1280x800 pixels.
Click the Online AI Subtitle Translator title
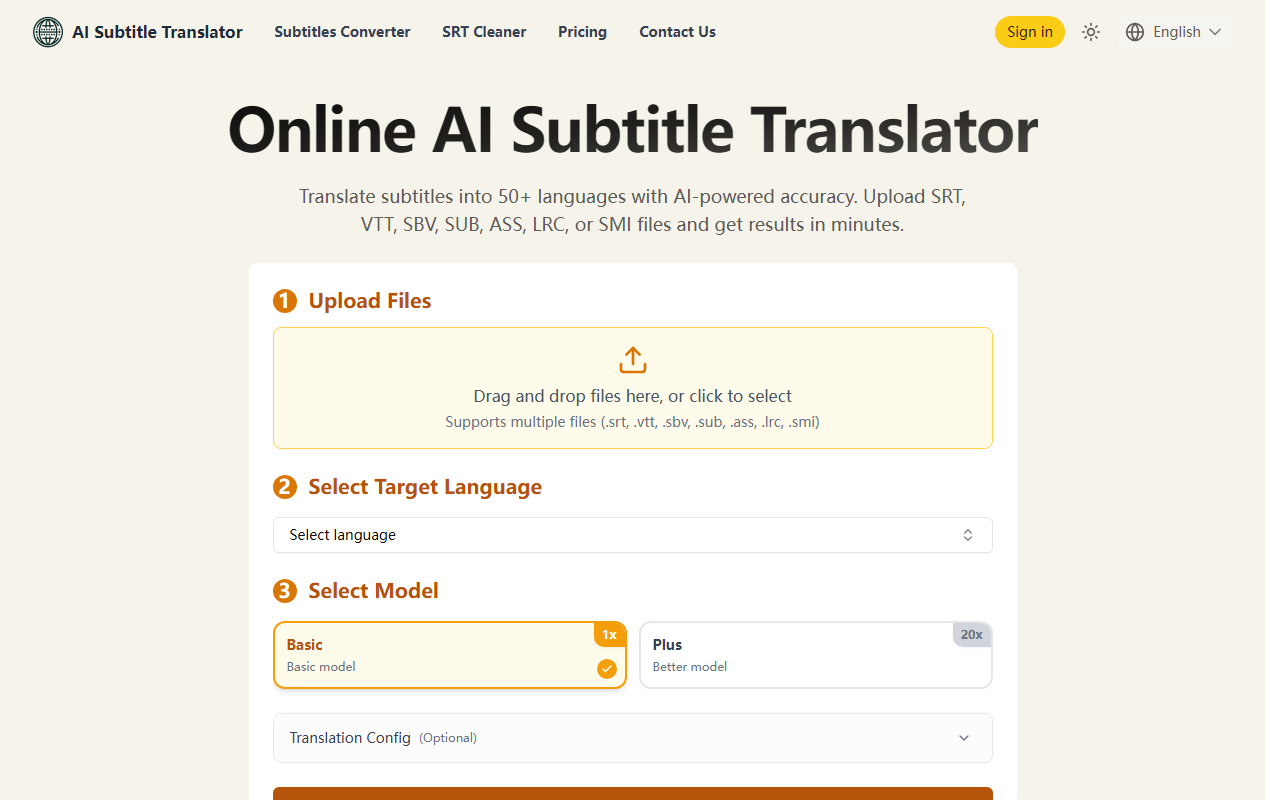point(633,130)
